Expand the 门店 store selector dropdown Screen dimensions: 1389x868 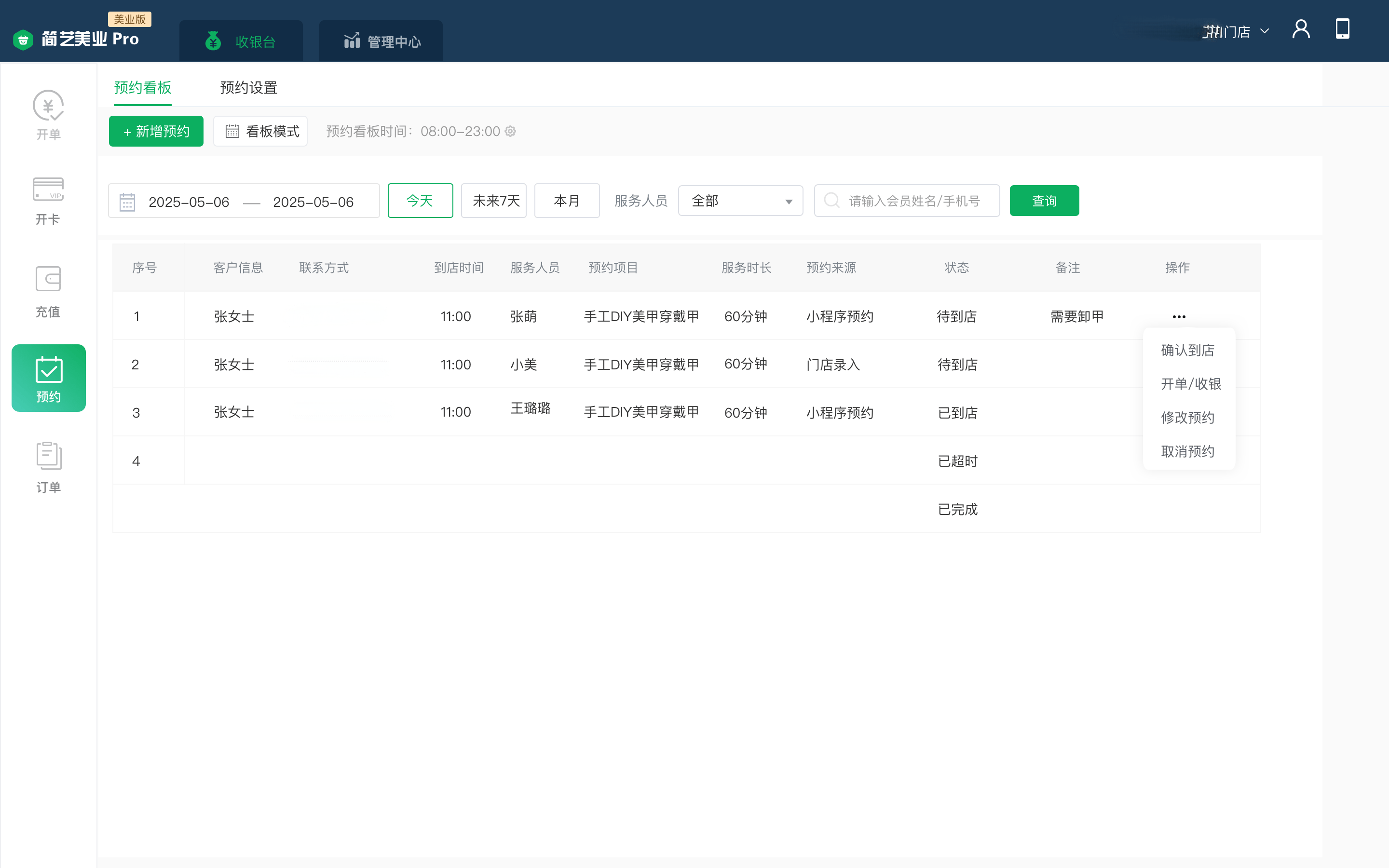1236,31
